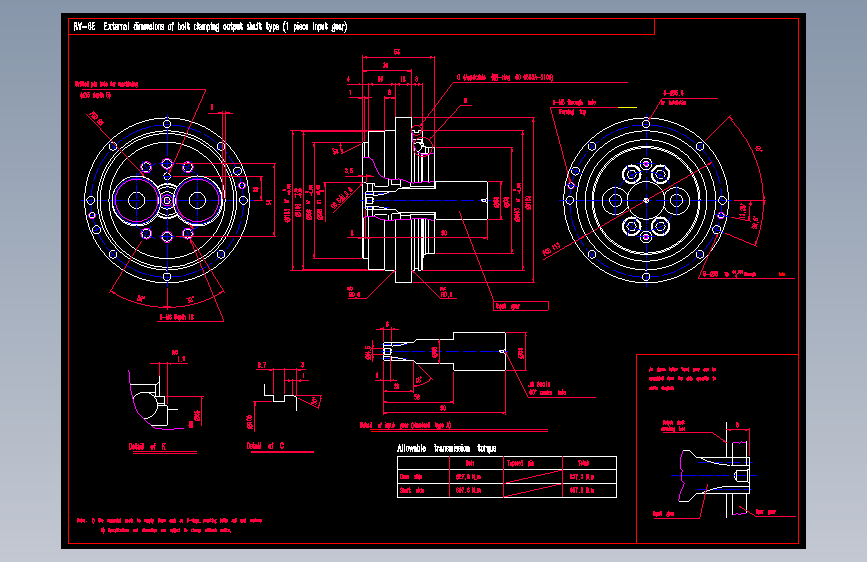Click the 56 dimension under the input gear detail
The image size is (867, 562).
point(417,397)
